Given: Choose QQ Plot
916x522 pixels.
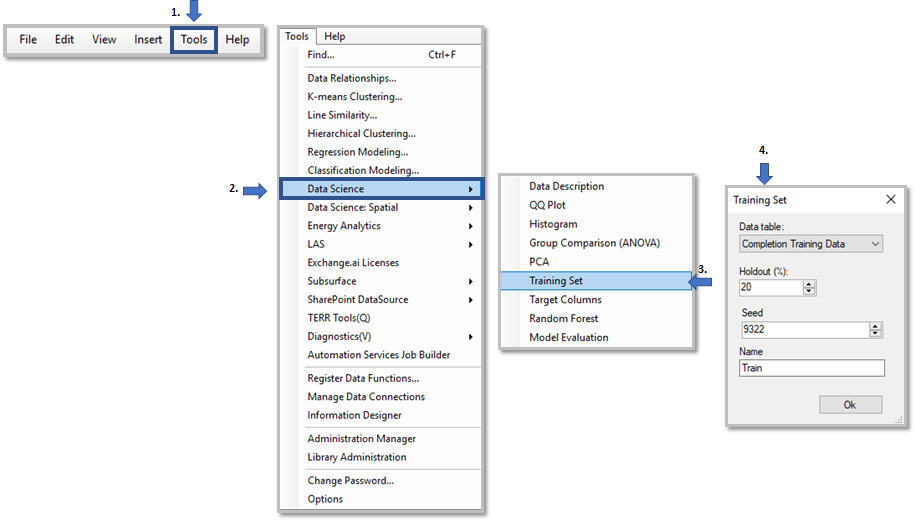Looking at the screenshot, I should (x=596, y=205).
